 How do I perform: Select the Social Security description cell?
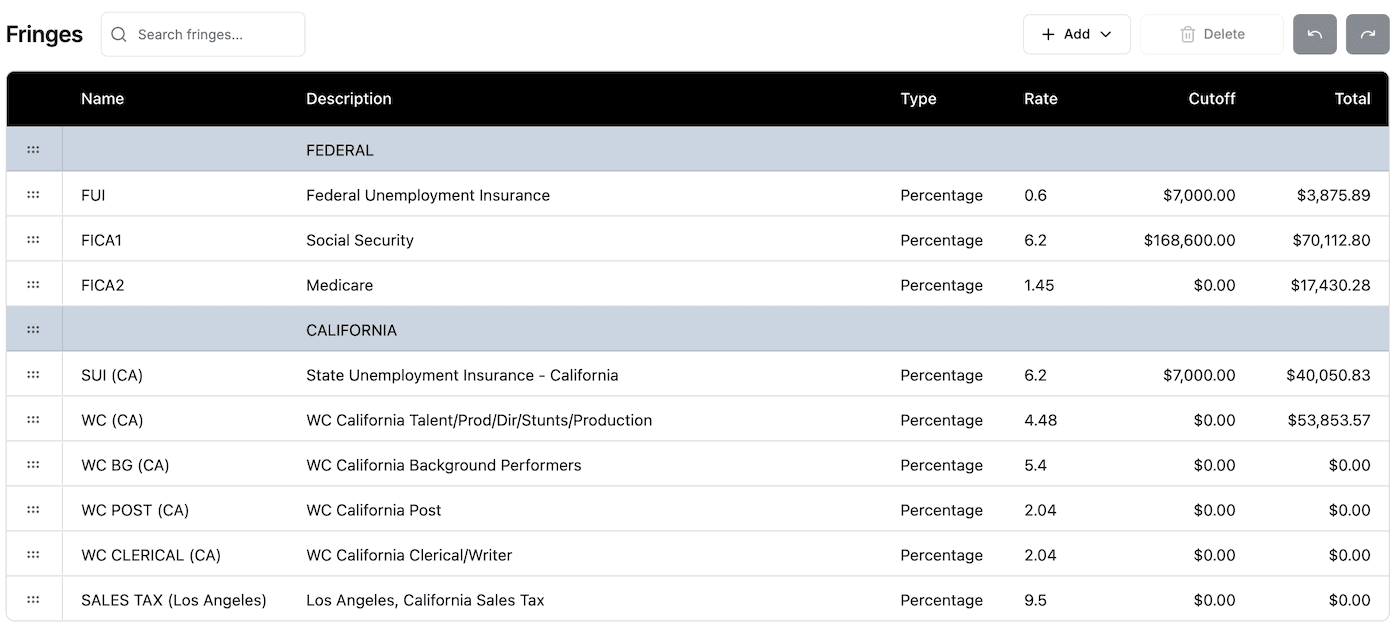(x=360, y=240)
